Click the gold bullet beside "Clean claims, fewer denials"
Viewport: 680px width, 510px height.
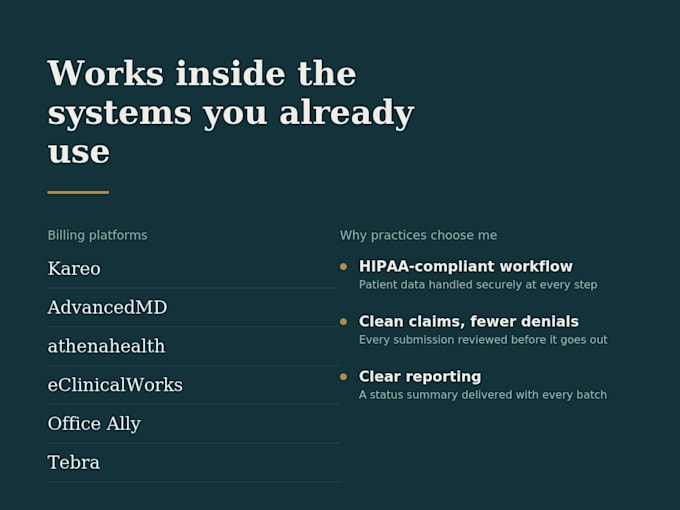pyautogui.click(x=343, y=322)
